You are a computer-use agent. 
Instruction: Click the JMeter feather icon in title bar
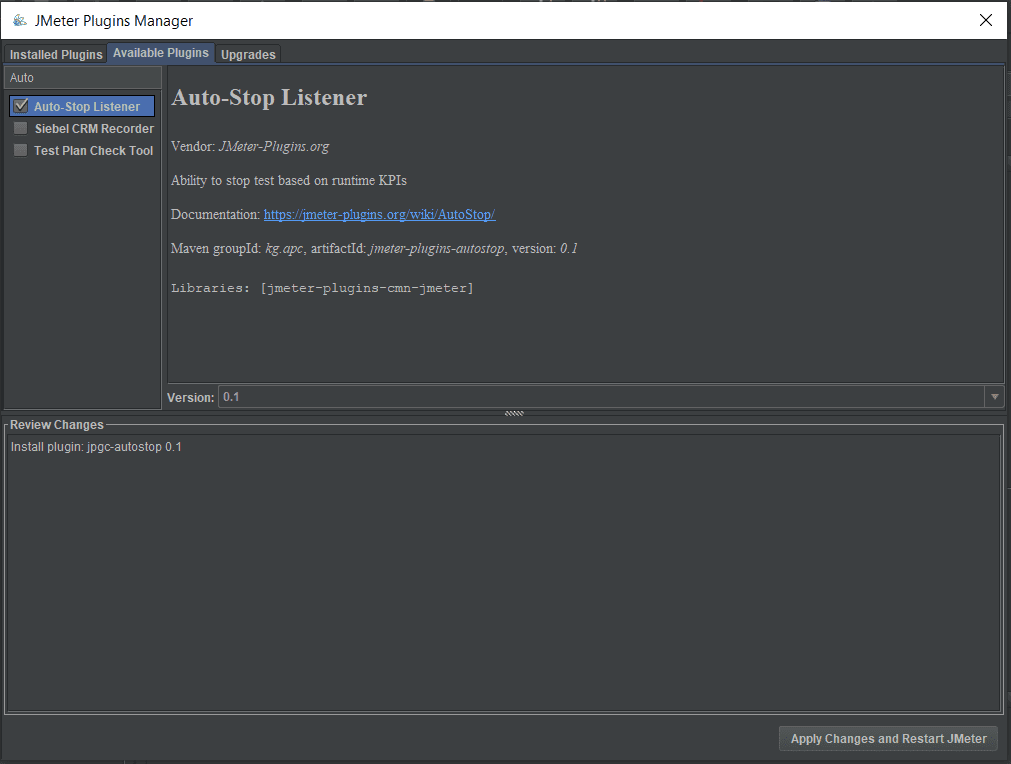(x=19, y=20)
